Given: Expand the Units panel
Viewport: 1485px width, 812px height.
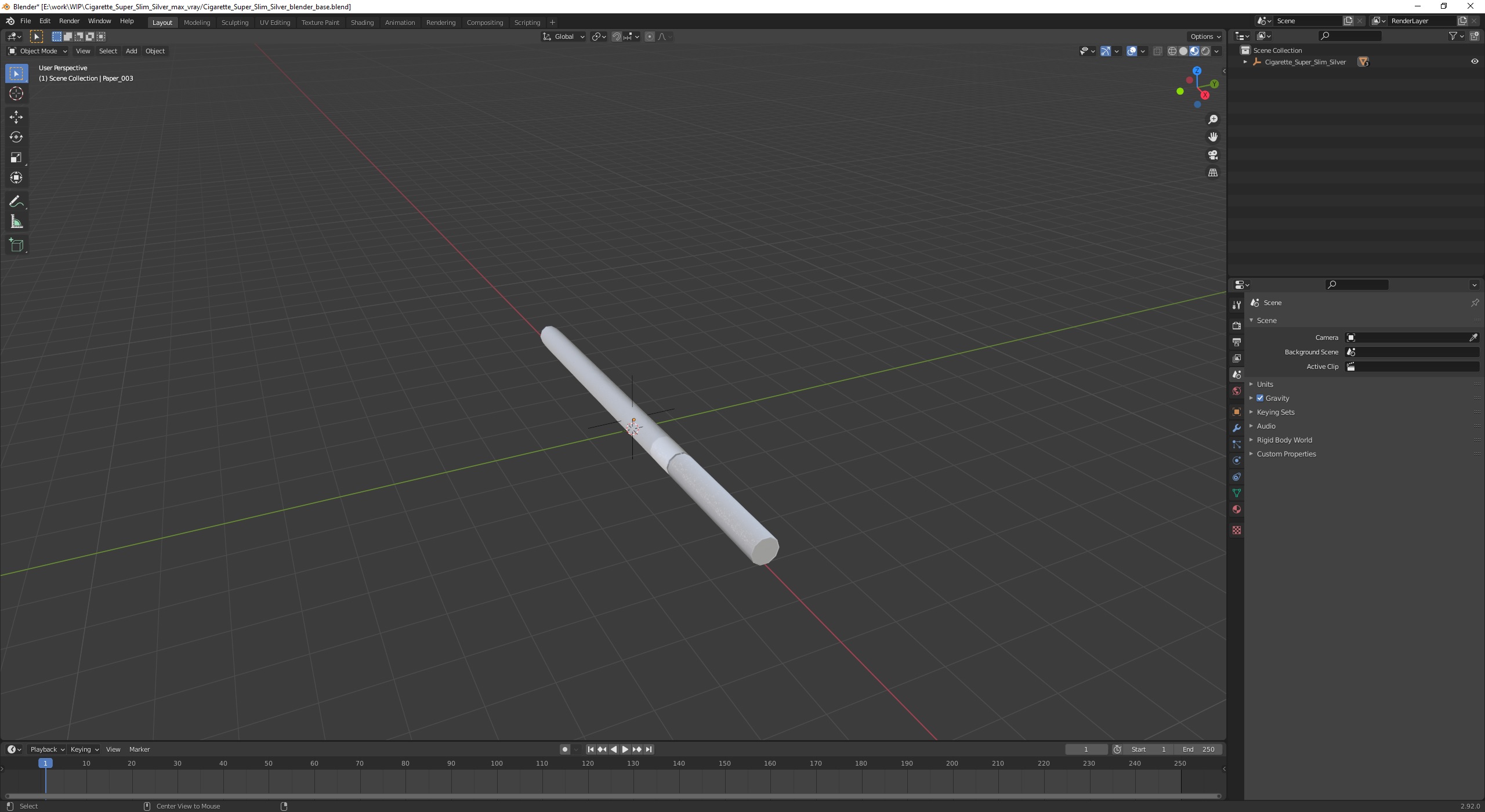Looking at the screenshot, I should click(1265, 384).
